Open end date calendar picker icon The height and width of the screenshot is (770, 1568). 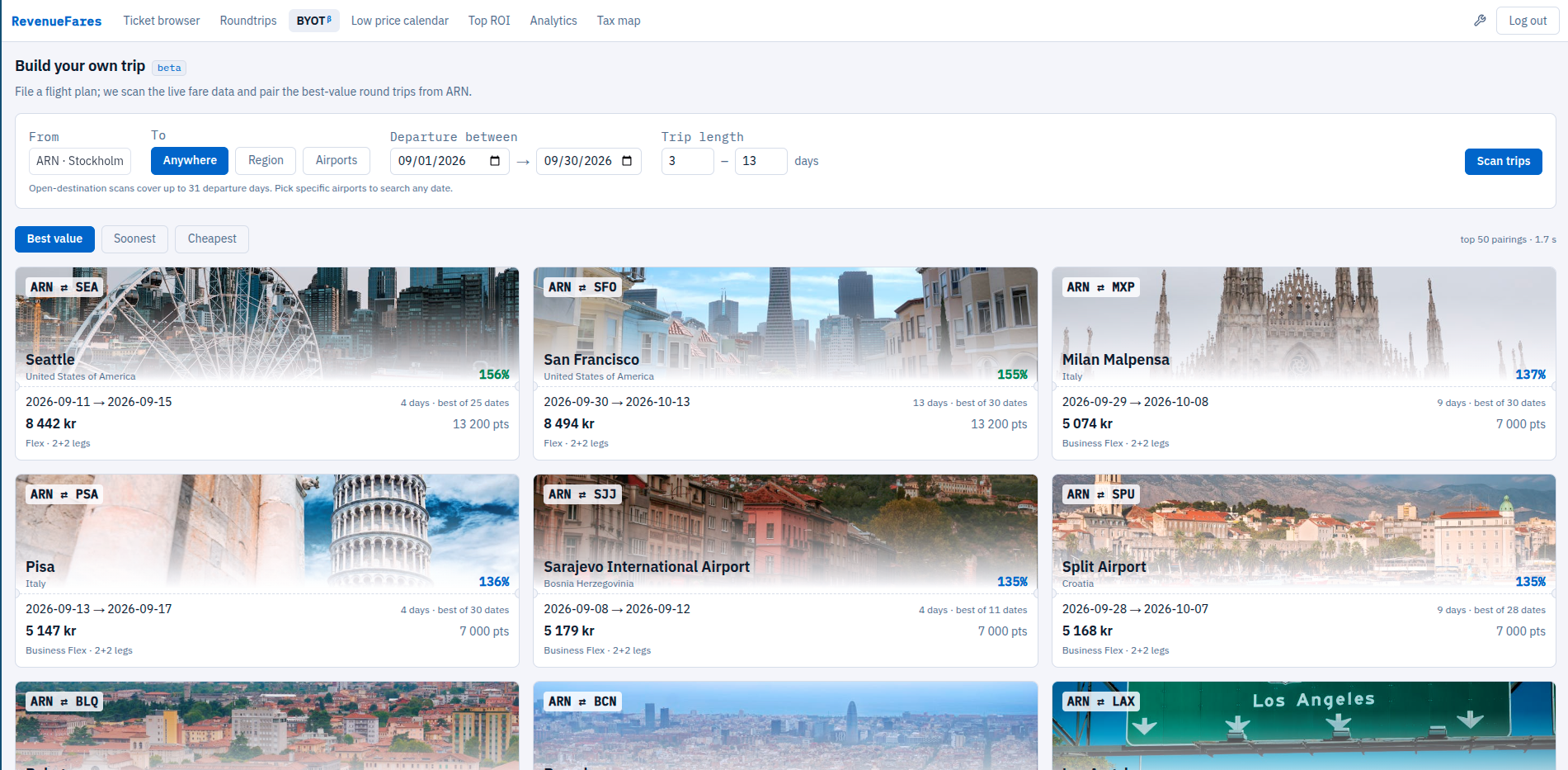(627, 161)
